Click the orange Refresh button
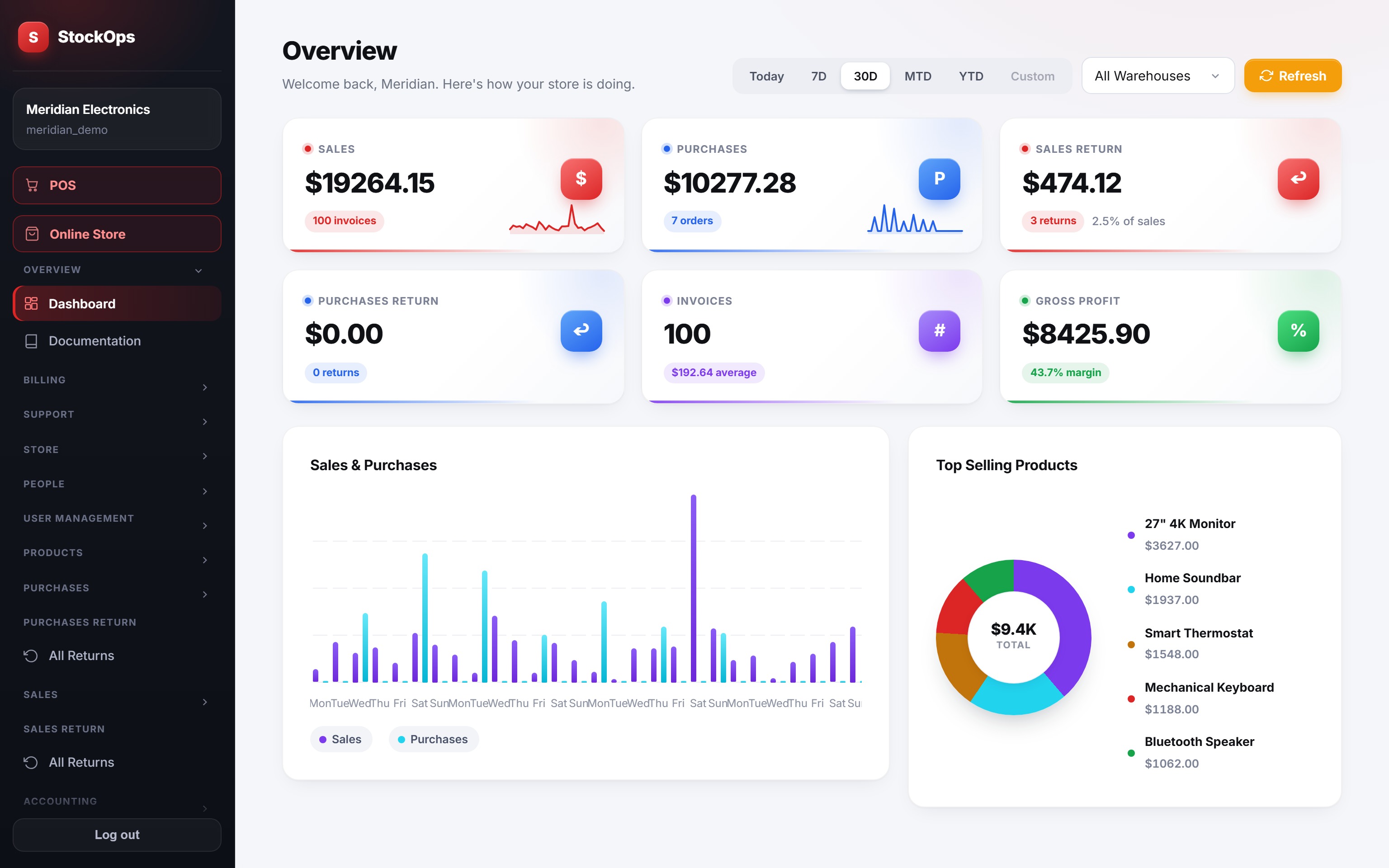The width and height of the screenshot is (1389, 868). click(1293, 76)
